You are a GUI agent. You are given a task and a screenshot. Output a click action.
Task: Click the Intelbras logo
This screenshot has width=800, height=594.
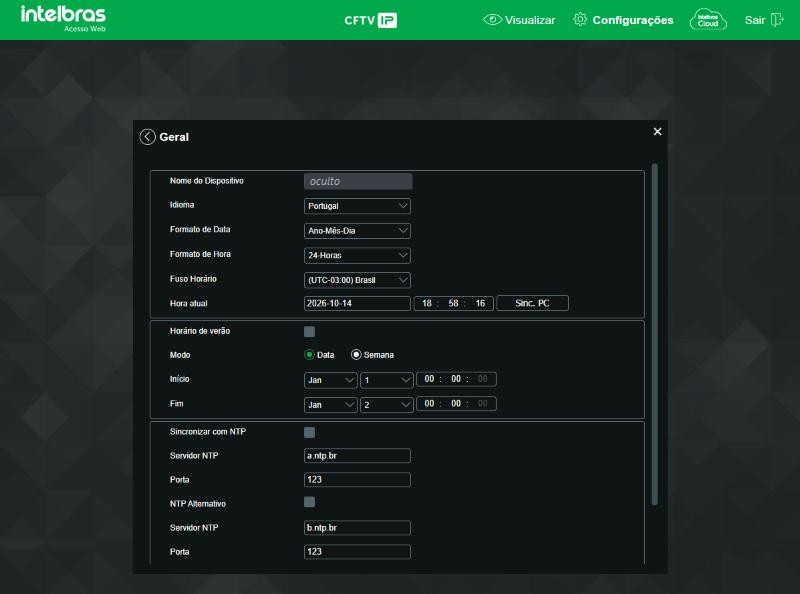pyautogui.click(x=63, y=19)
